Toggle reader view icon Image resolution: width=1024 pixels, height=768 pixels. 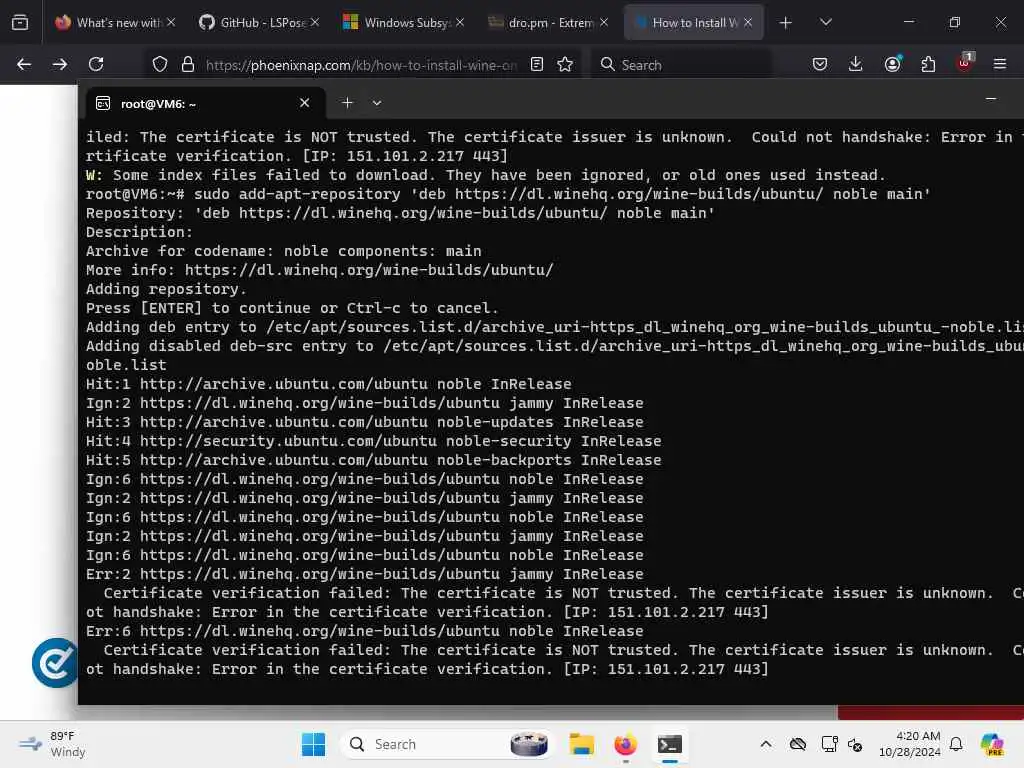(537, 64)
